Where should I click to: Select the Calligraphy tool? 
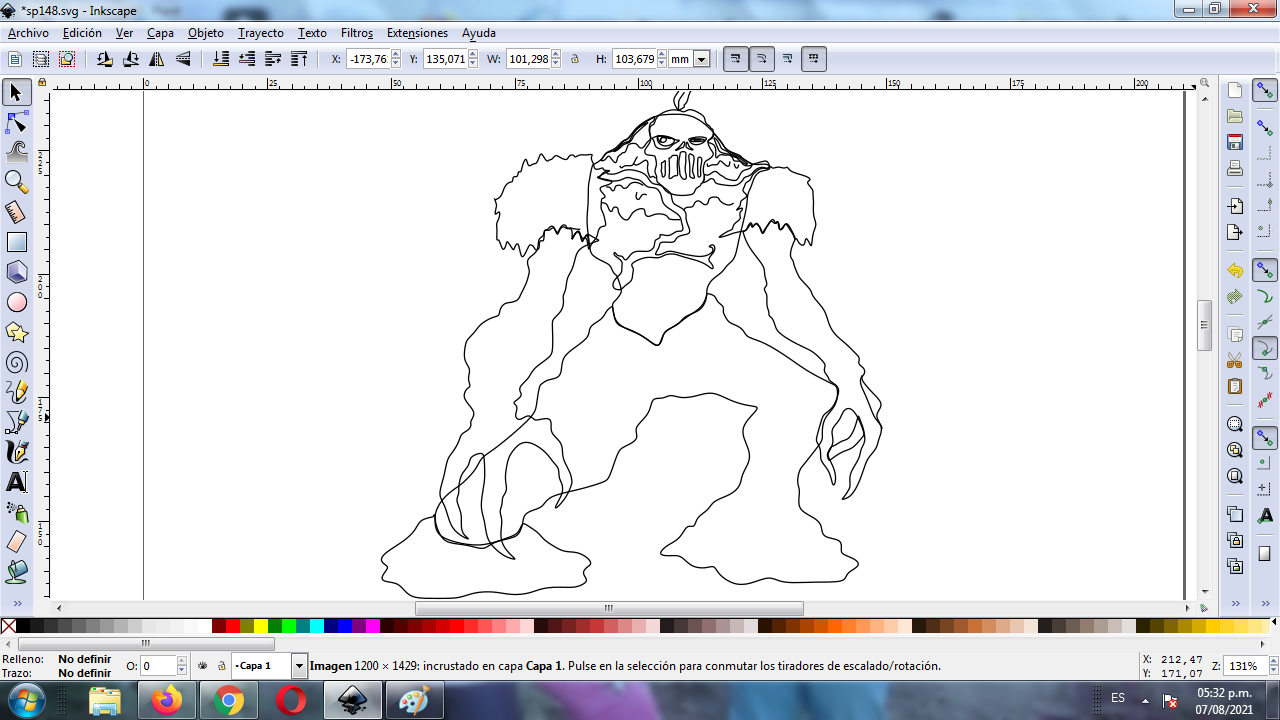pyautogui.click(x=16, y=452)
